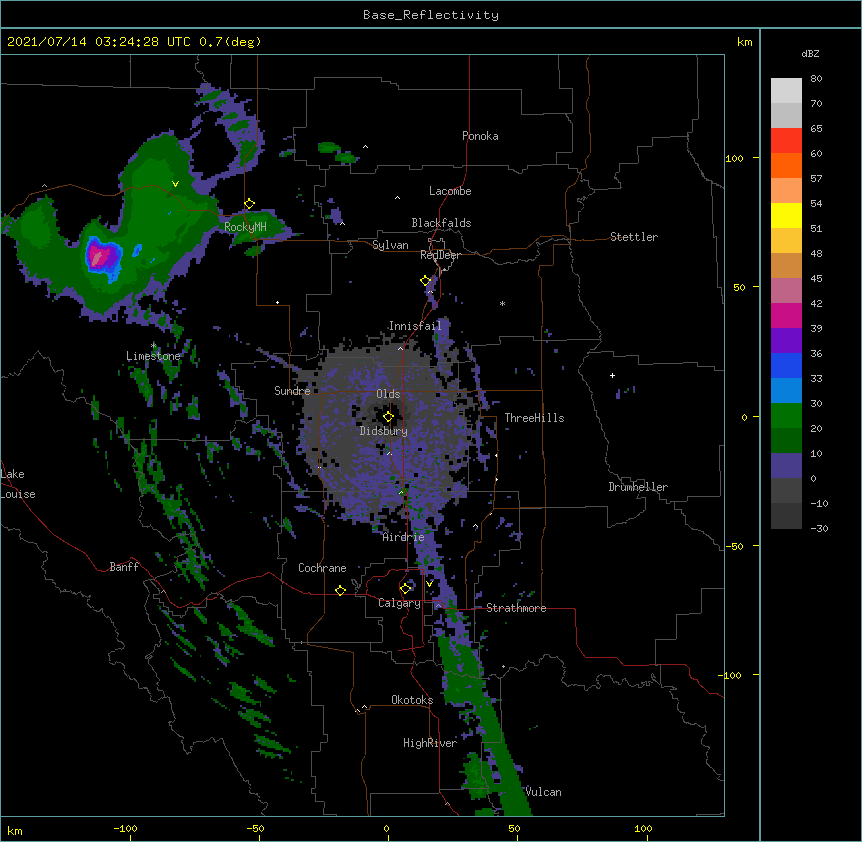The height and width of the screenshot is (842, 862).
Task: Click the Vulcan city label
Action: tap(543, 792)
